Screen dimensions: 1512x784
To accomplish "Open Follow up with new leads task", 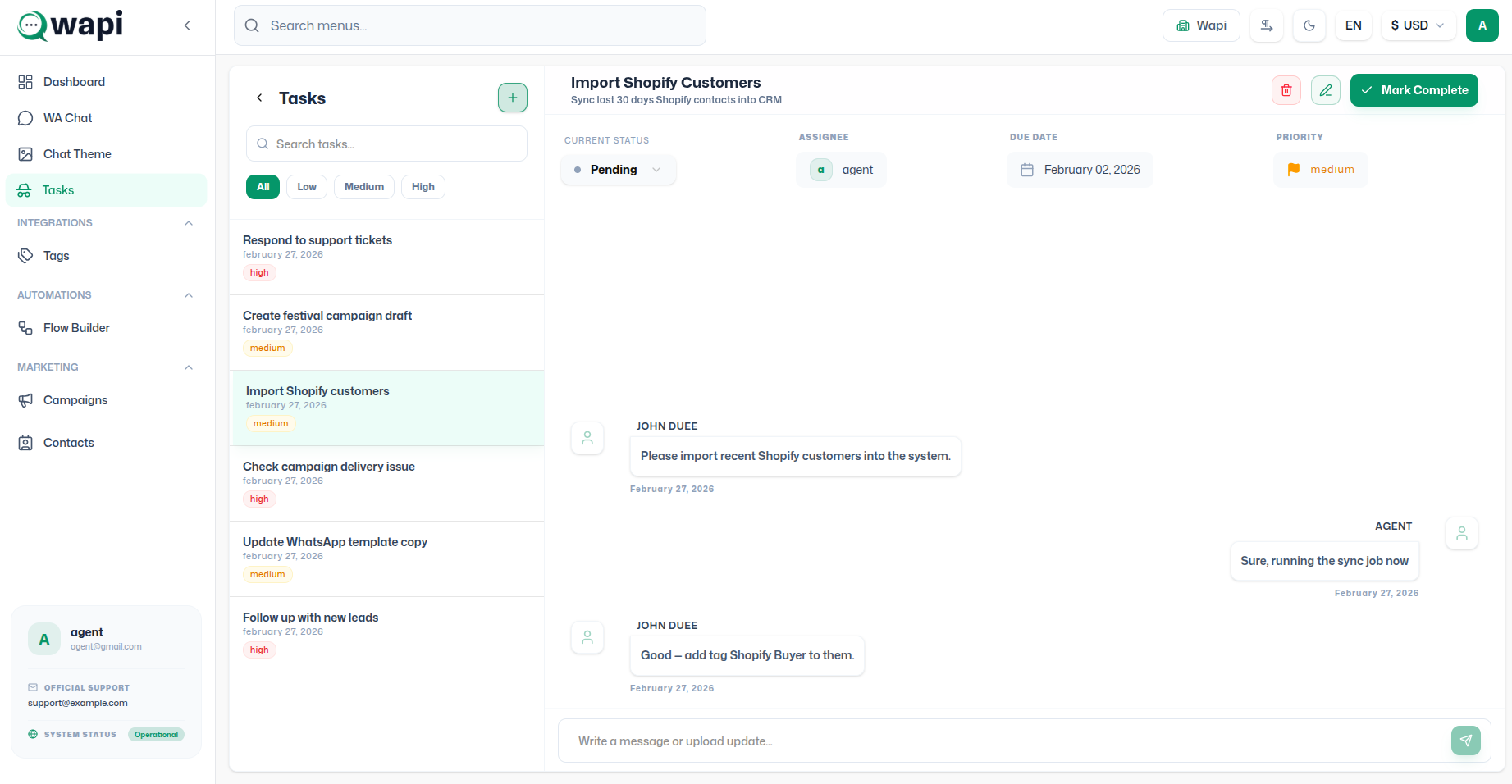I will pyautogui.click(x=386, y=634).
